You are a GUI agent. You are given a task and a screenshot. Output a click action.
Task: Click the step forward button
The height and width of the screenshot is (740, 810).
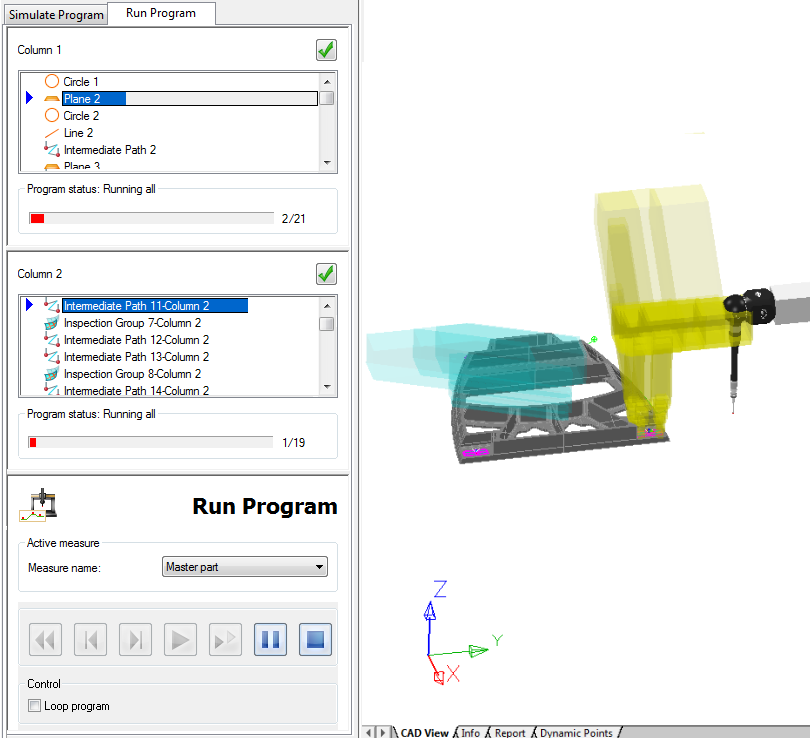135,640
